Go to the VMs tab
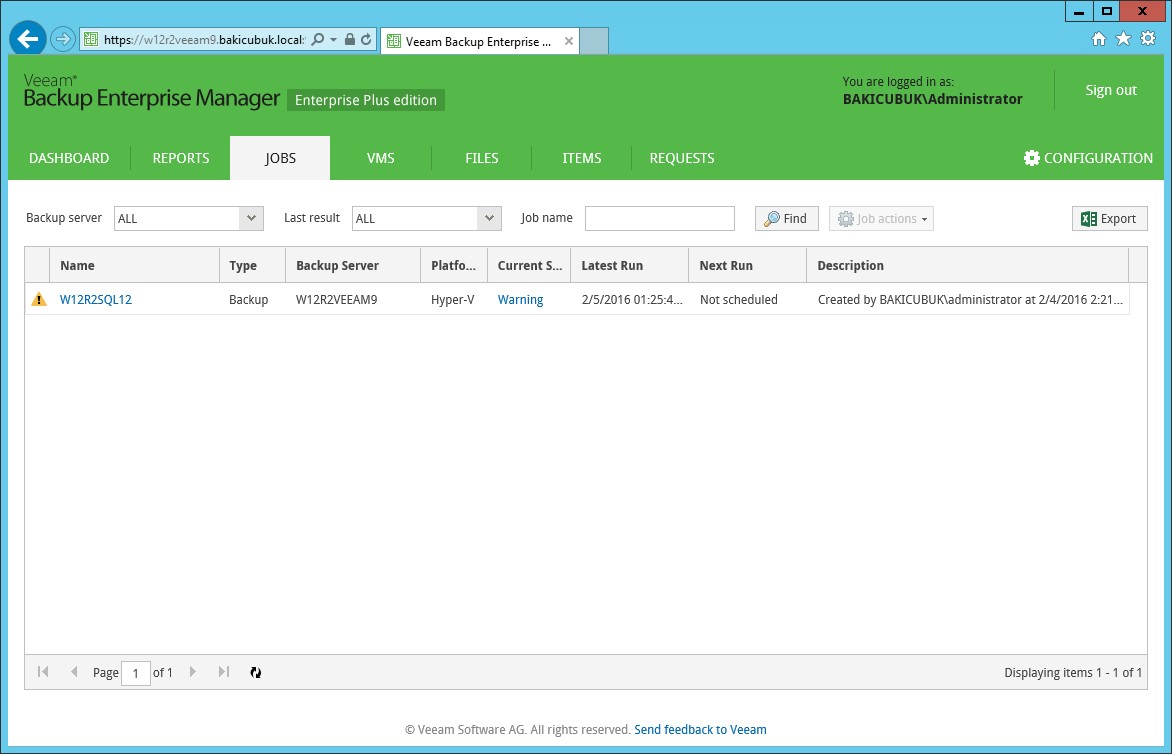The width and height of the screenshot is (1172, 754). point(381,158)
